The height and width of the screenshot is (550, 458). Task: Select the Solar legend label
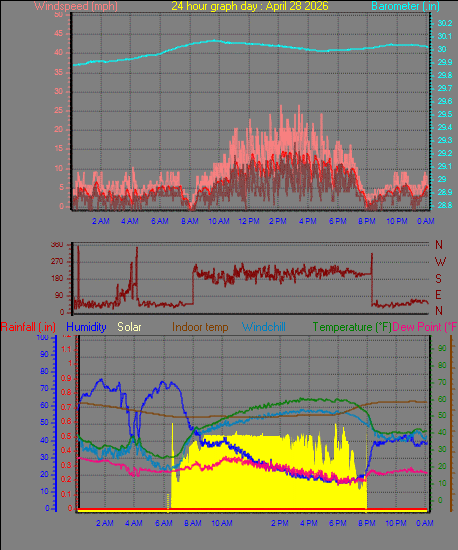click(129, 327)
